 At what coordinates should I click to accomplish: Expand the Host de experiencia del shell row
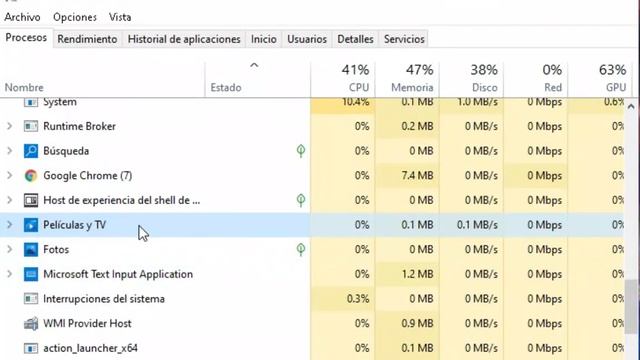click(9, 200)
